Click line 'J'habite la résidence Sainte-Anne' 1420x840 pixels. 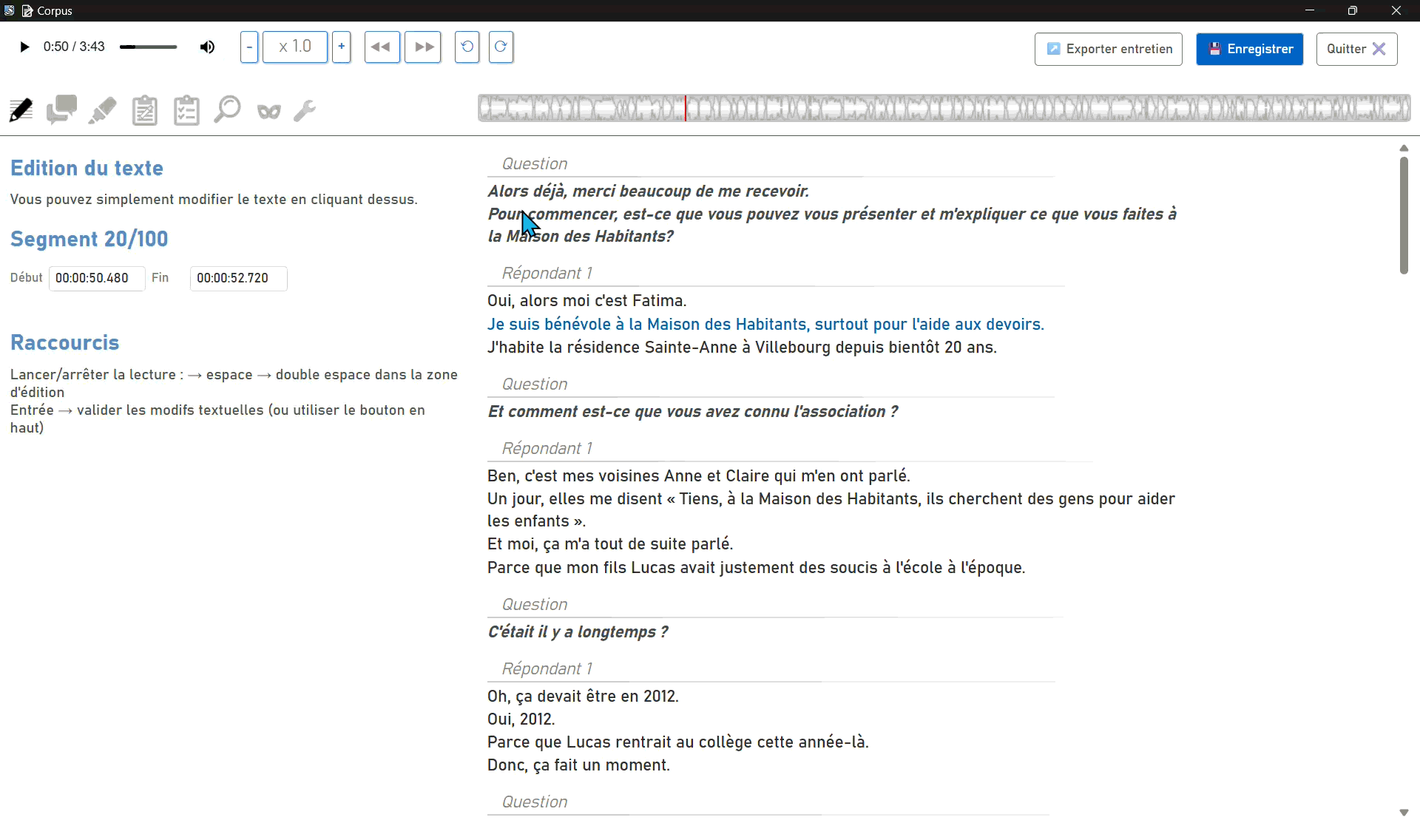[x=742, y=348]
